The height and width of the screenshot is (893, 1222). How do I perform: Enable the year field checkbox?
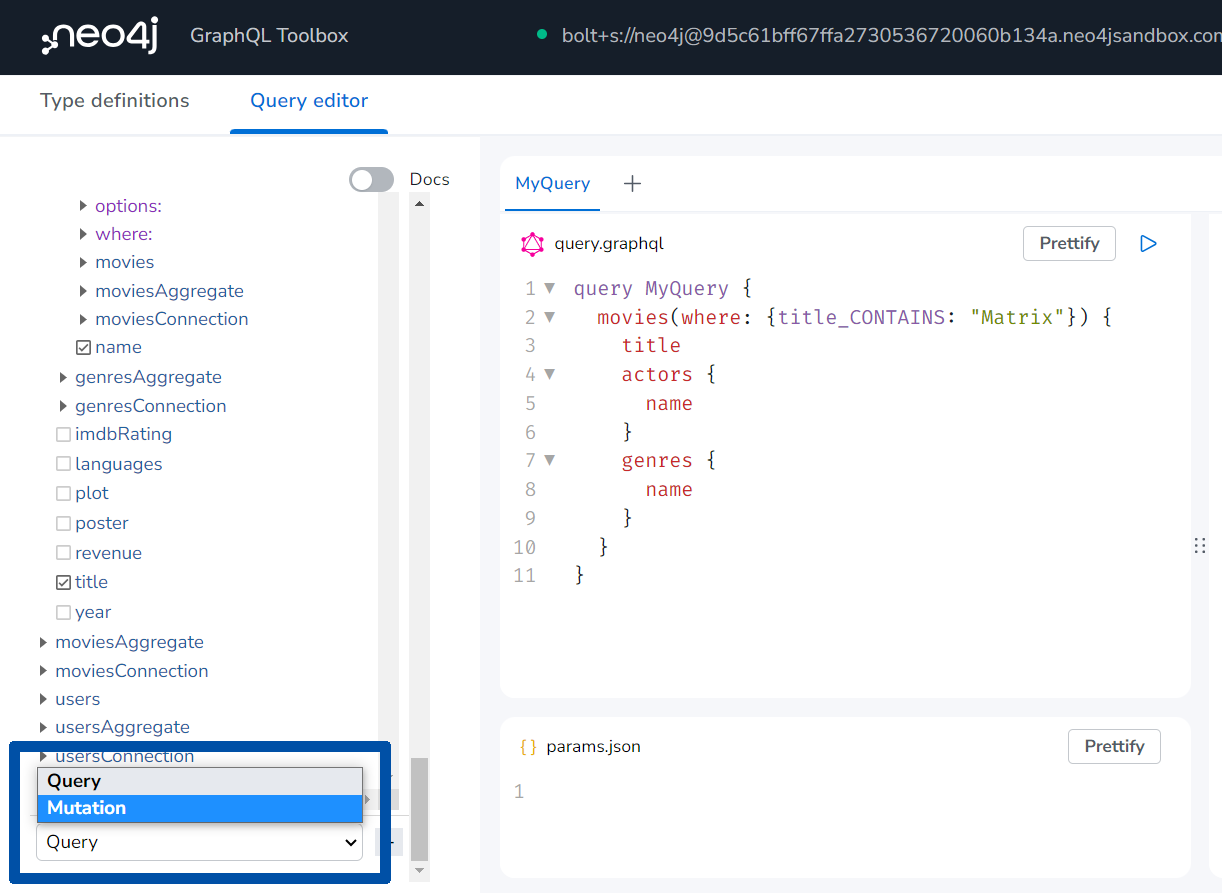64,613
